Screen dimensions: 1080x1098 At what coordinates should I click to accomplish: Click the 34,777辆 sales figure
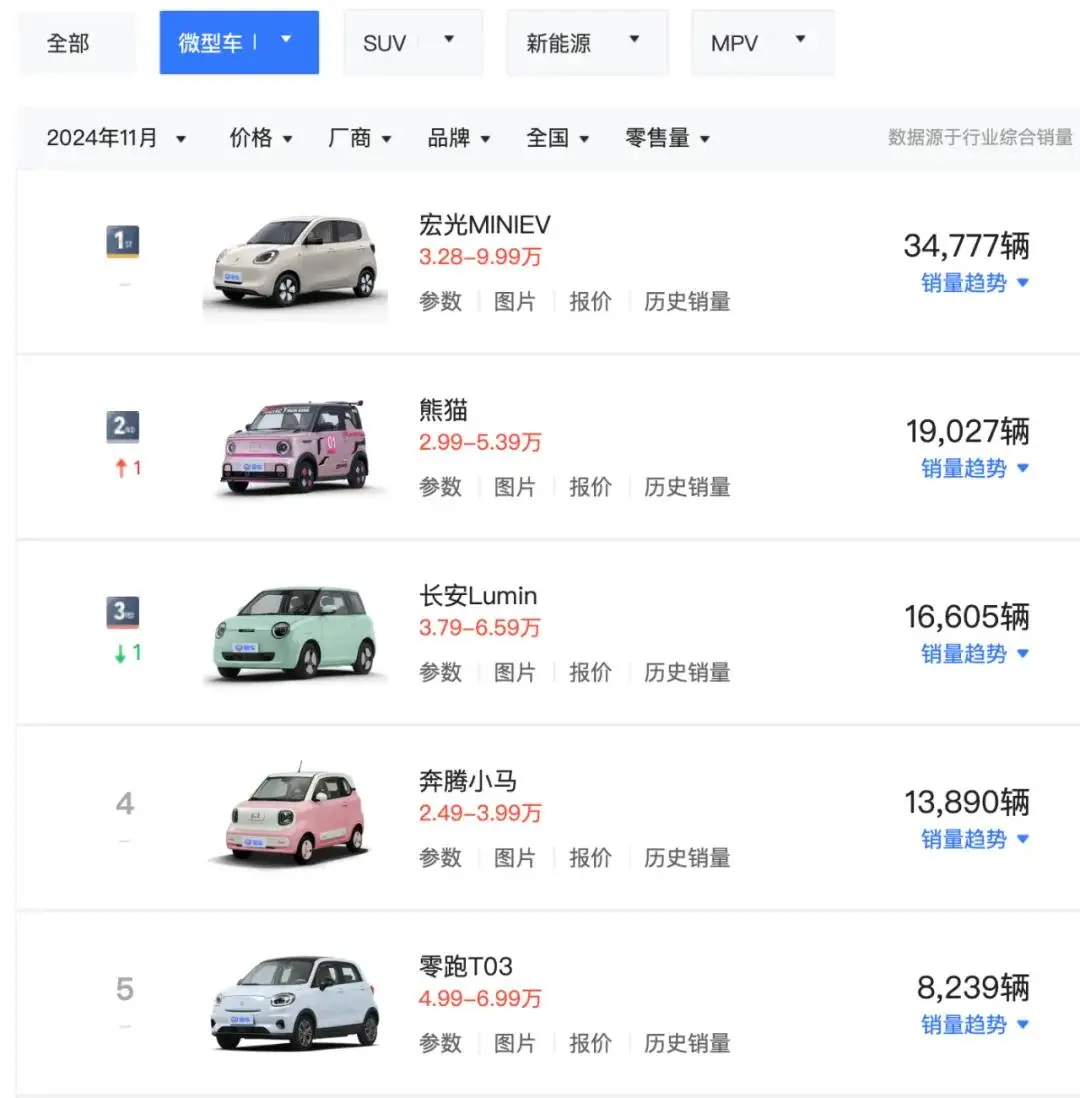pos(967,246)
